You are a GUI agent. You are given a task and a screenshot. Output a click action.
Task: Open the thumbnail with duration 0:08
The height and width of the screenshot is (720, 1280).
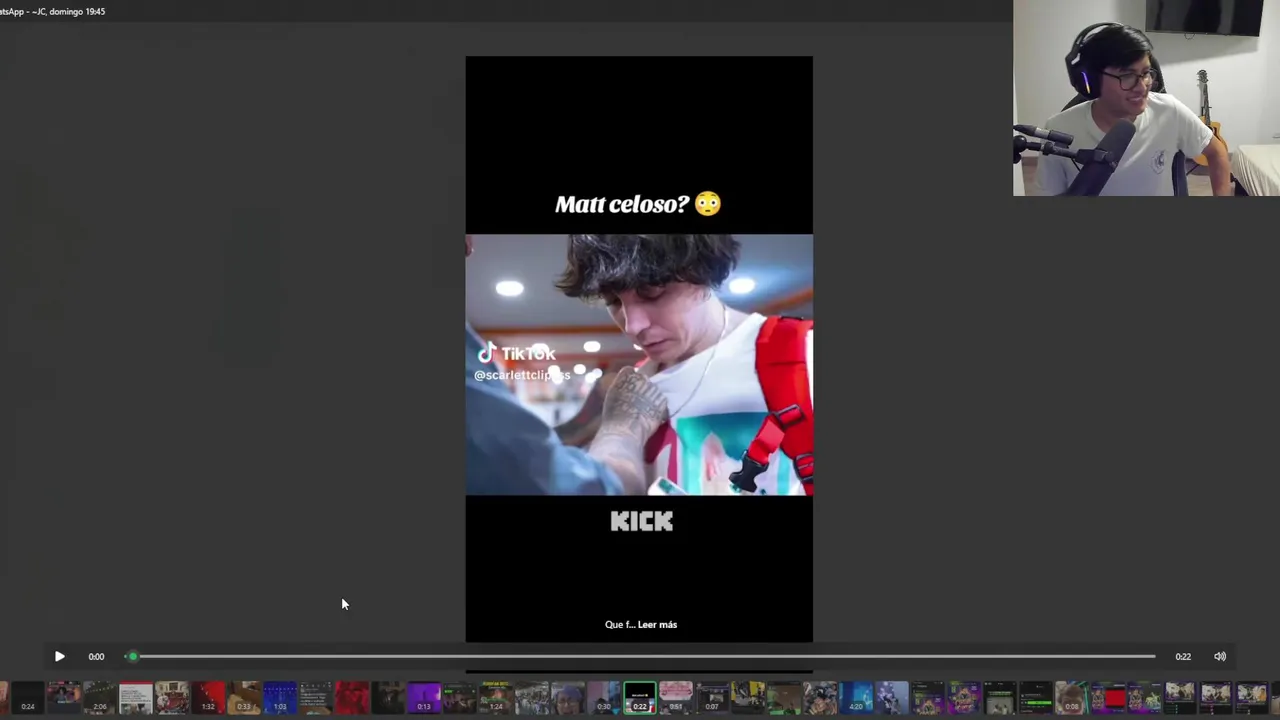click(1071, 697)
